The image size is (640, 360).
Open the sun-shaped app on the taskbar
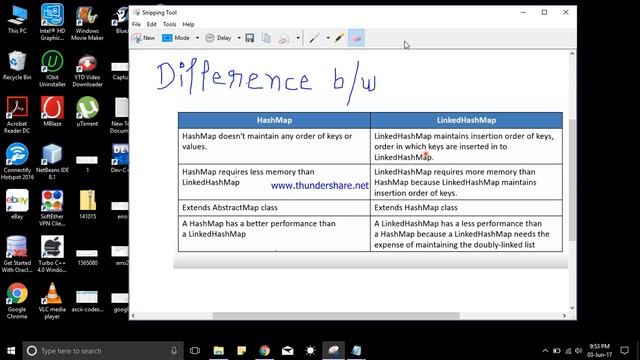[x=310, y=351]
